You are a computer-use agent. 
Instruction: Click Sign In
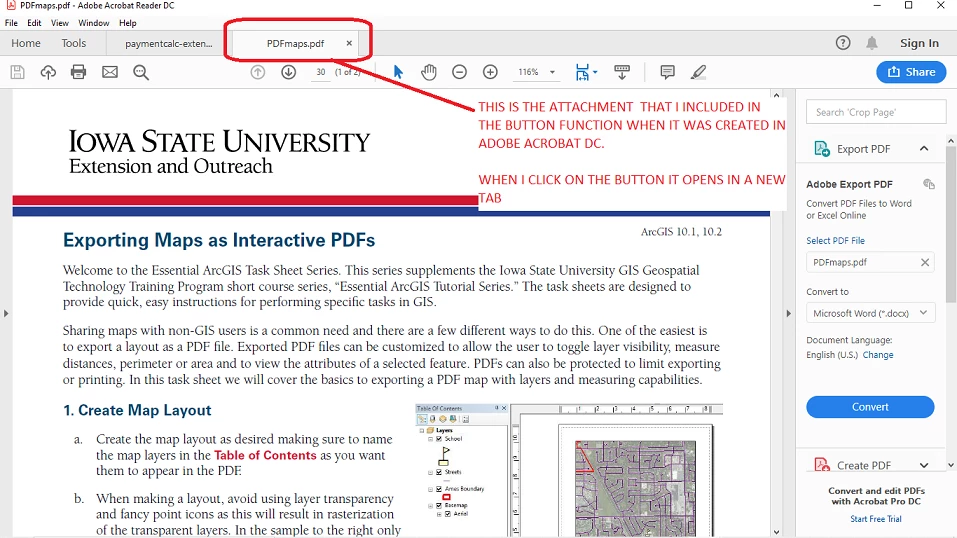tap(919, 43)
